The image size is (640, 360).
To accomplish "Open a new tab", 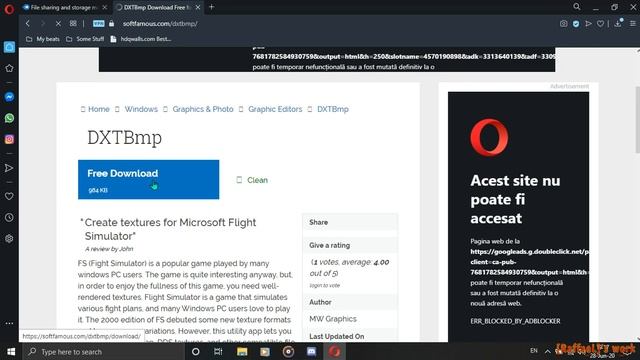I will pyautogui.click(x=211, y=7).
